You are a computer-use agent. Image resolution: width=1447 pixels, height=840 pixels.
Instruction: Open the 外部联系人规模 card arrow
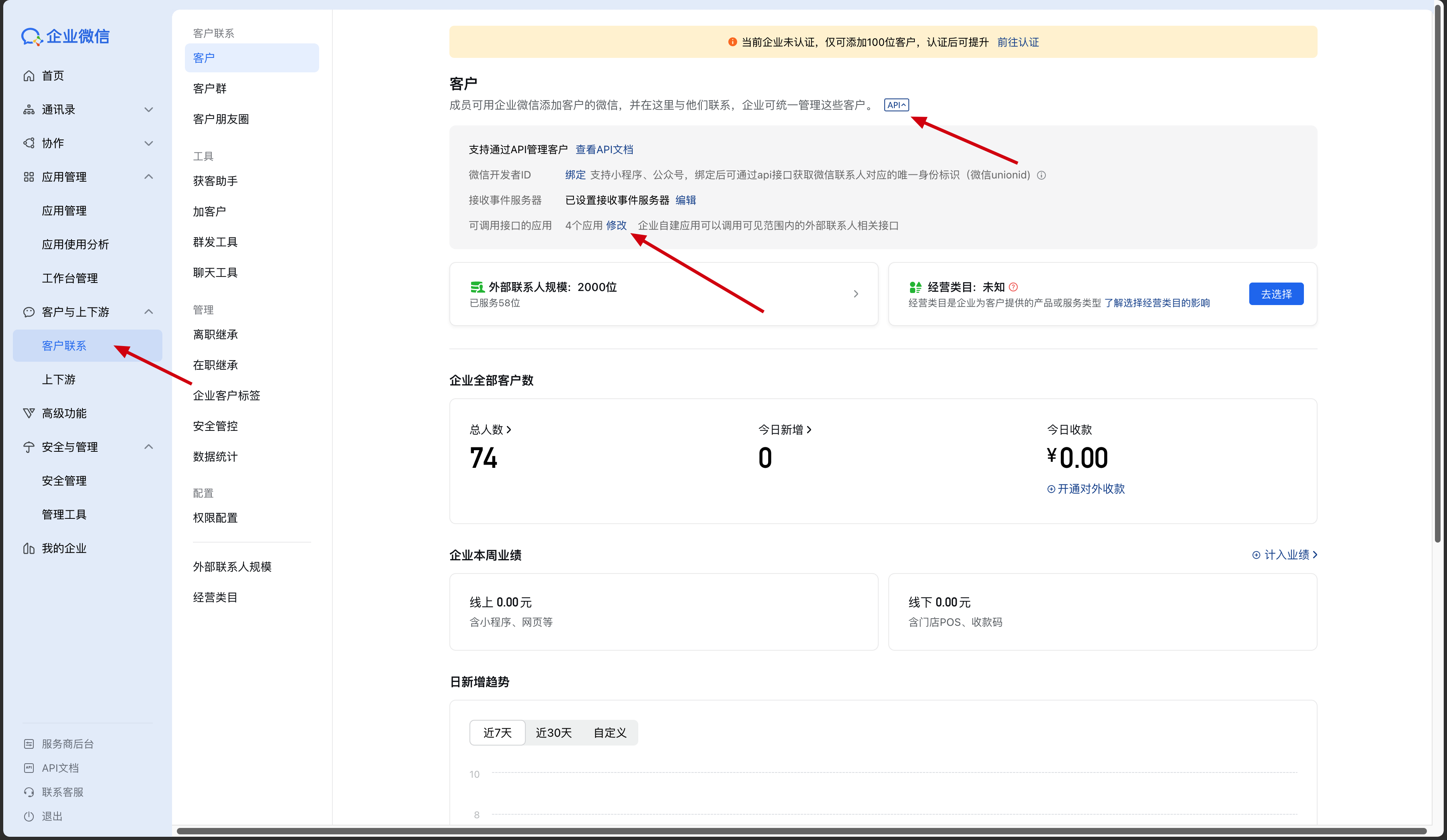pos(856,294)
